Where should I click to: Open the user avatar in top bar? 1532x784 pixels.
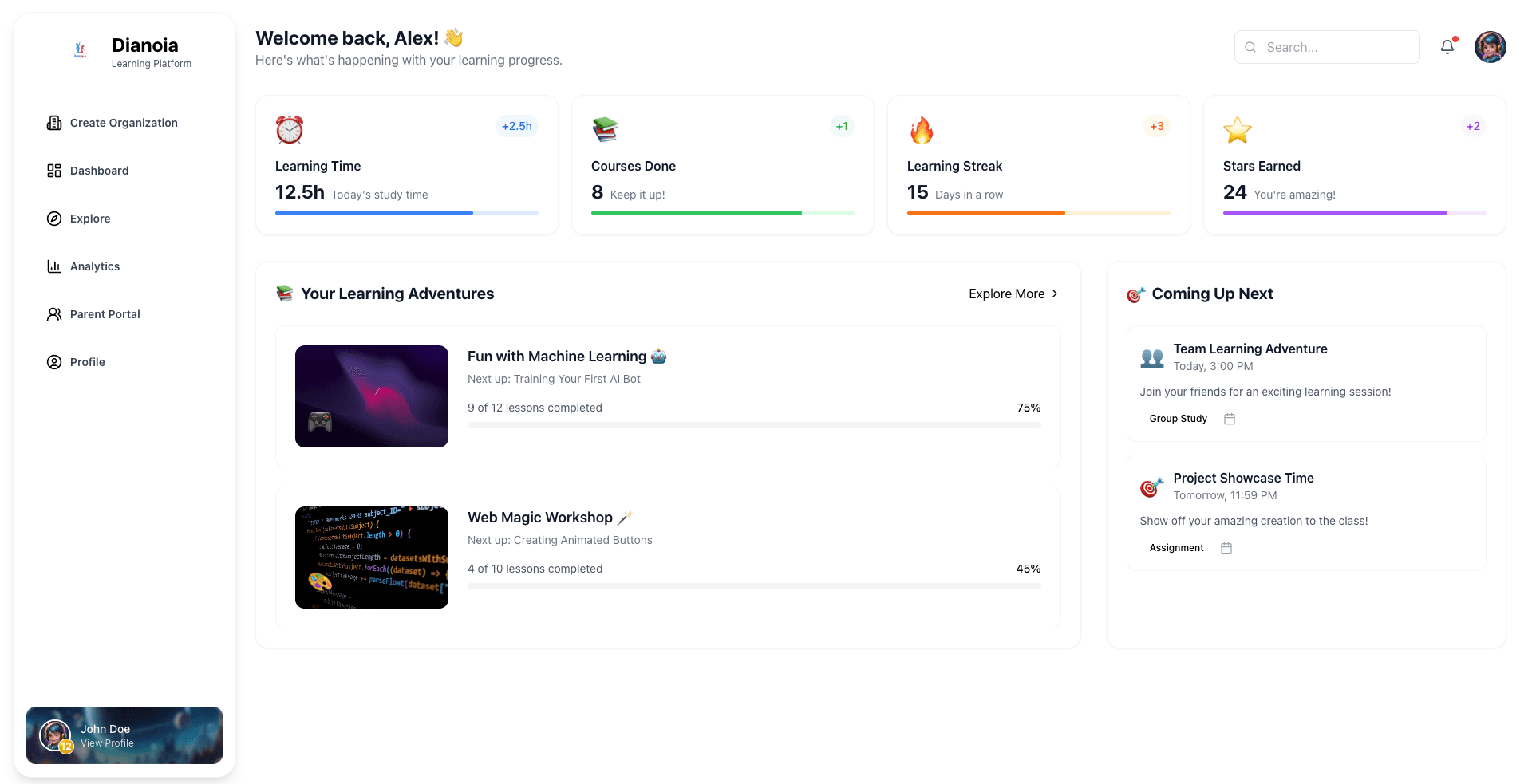point(1490,47)
